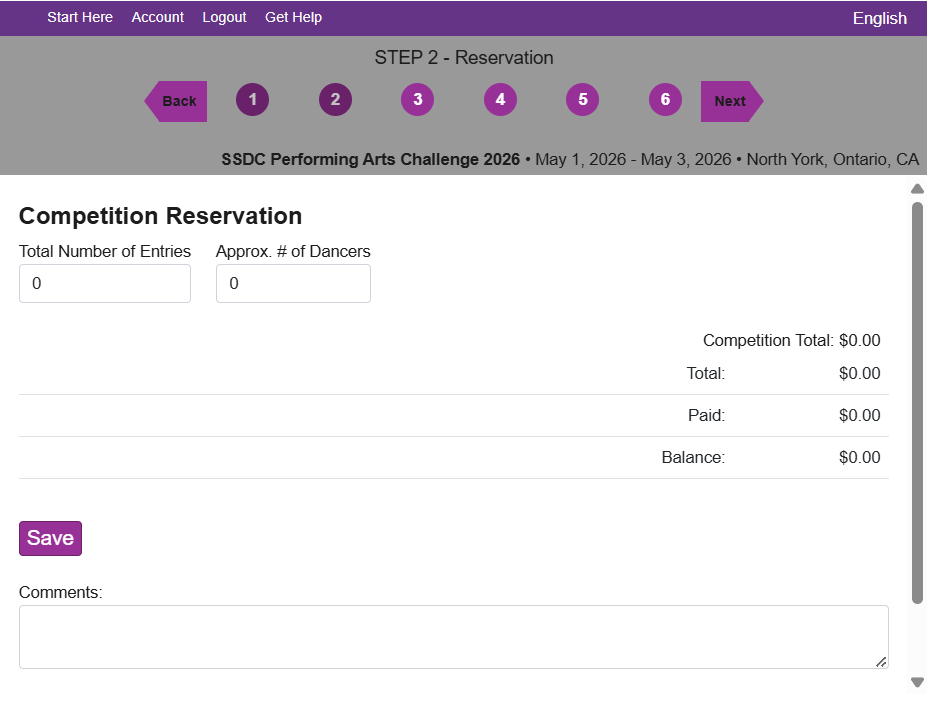Open step 4 in wizard
Screen dimensions: 927x723
[x=500, y=100]
